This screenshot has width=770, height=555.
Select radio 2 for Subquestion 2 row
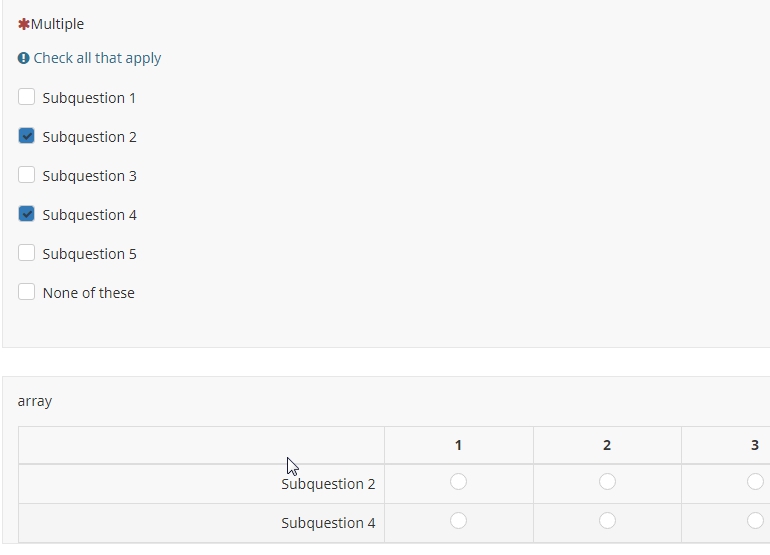(x=607, y=482)
